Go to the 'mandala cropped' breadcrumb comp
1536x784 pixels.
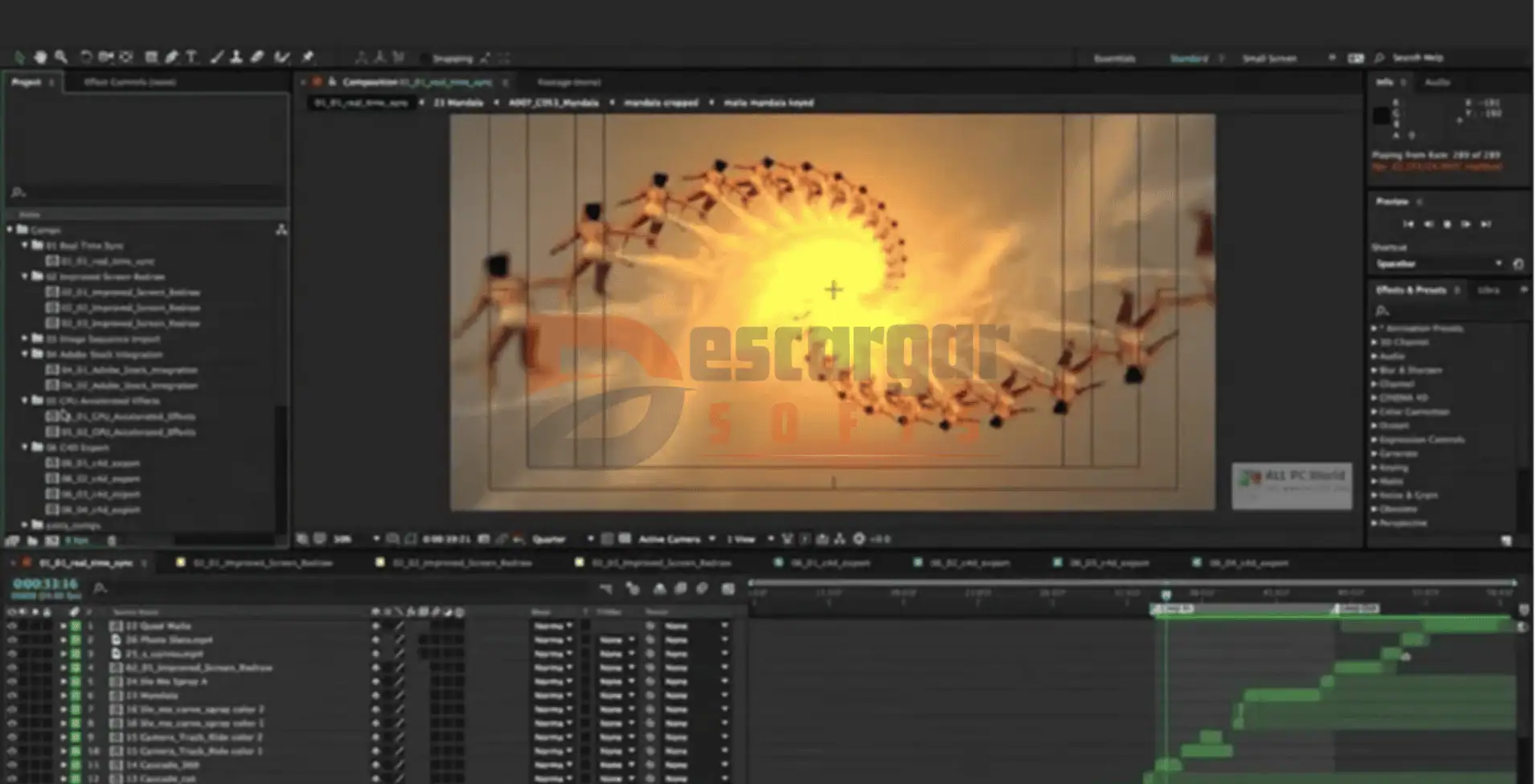pos(661,103)
